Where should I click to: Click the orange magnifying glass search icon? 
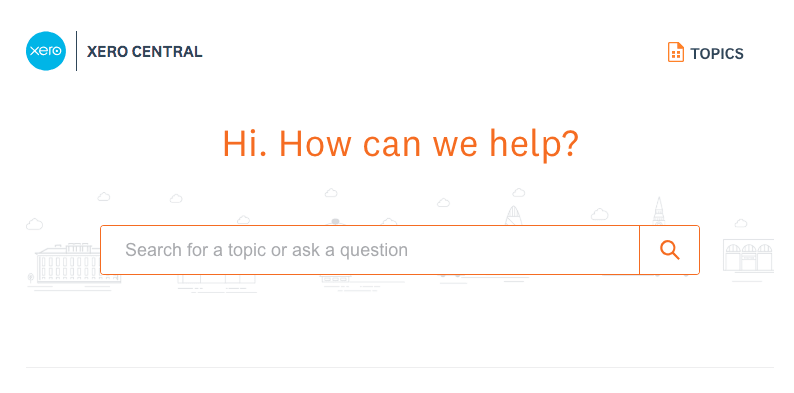click(x=669, y=250)
